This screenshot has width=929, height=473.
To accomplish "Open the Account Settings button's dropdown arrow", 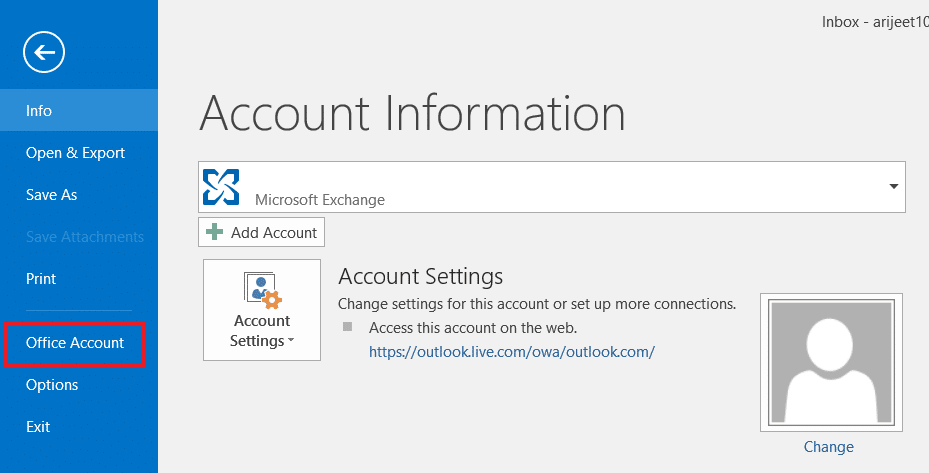I will (291, 342).
